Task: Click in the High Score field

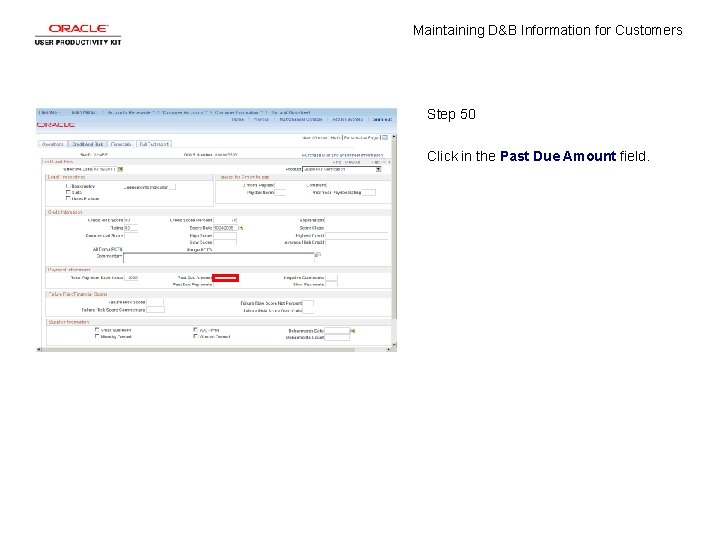Action: click(x=225, y=236)
